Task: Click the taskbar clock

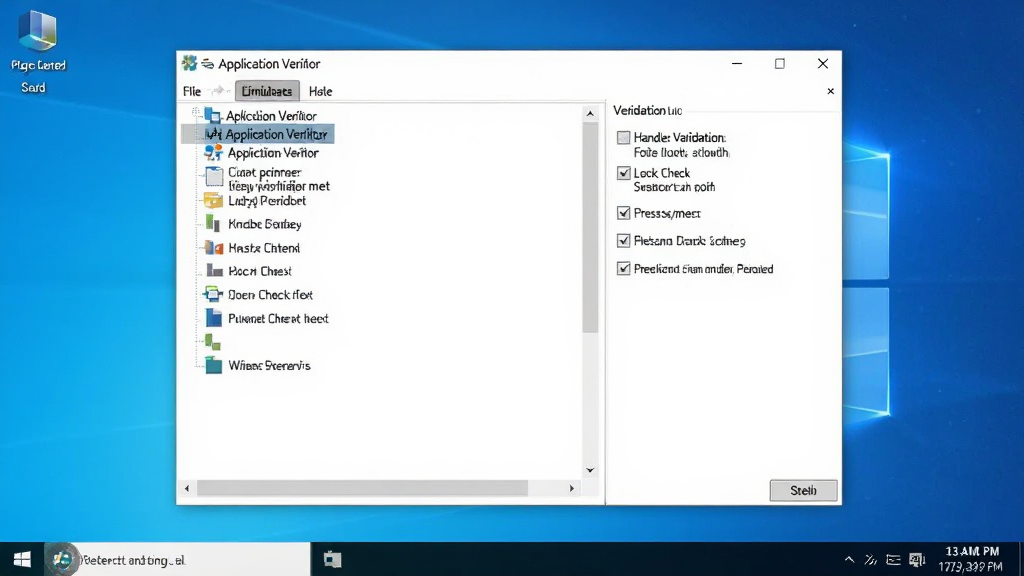Action: 970,559
